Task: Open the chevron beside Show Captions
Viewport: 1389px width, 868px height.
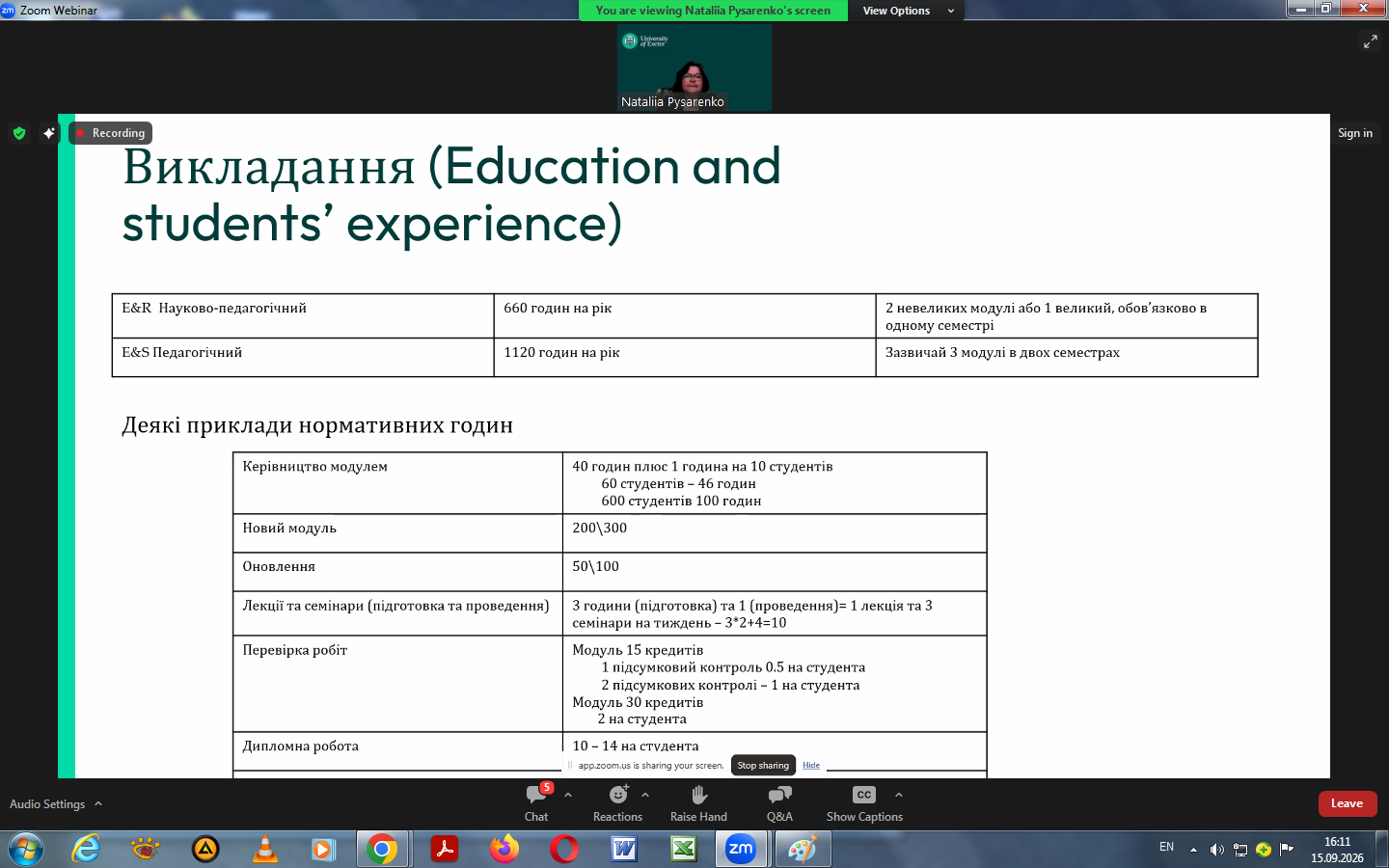Action: click(x=899, y=796)
